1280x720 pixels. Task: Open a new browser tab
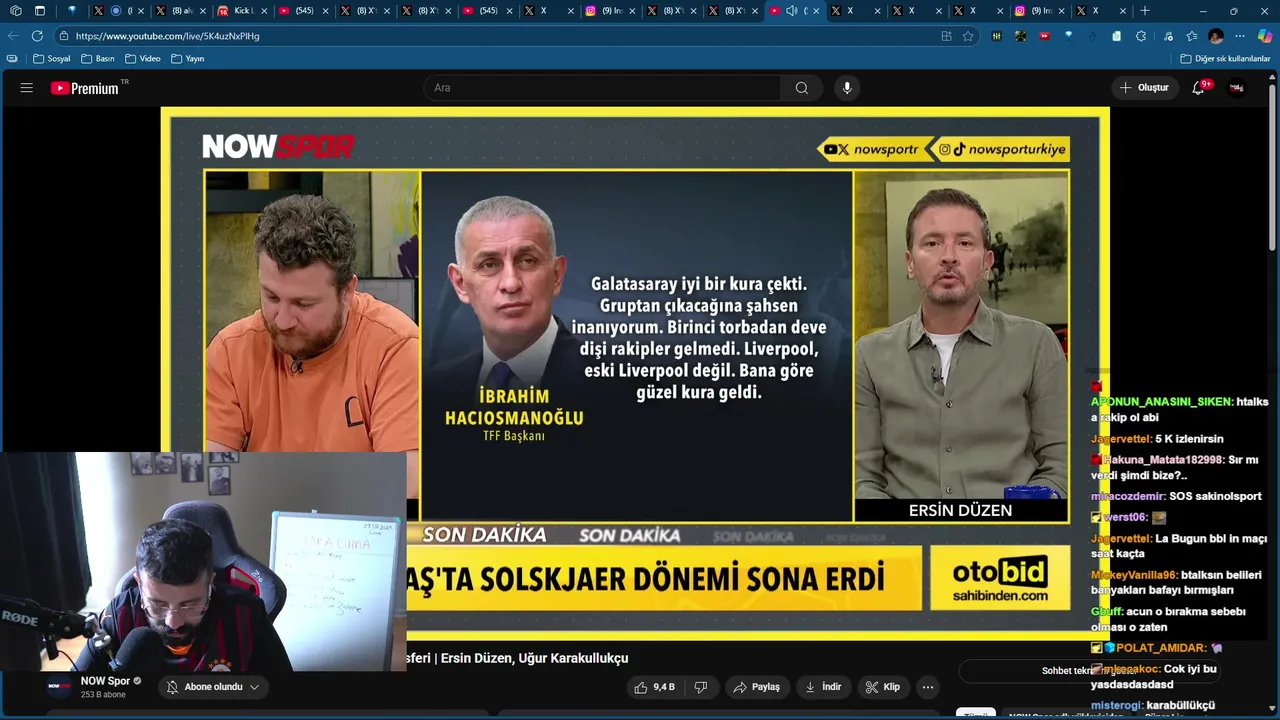pyautogui.click(x=1145, y=11)
